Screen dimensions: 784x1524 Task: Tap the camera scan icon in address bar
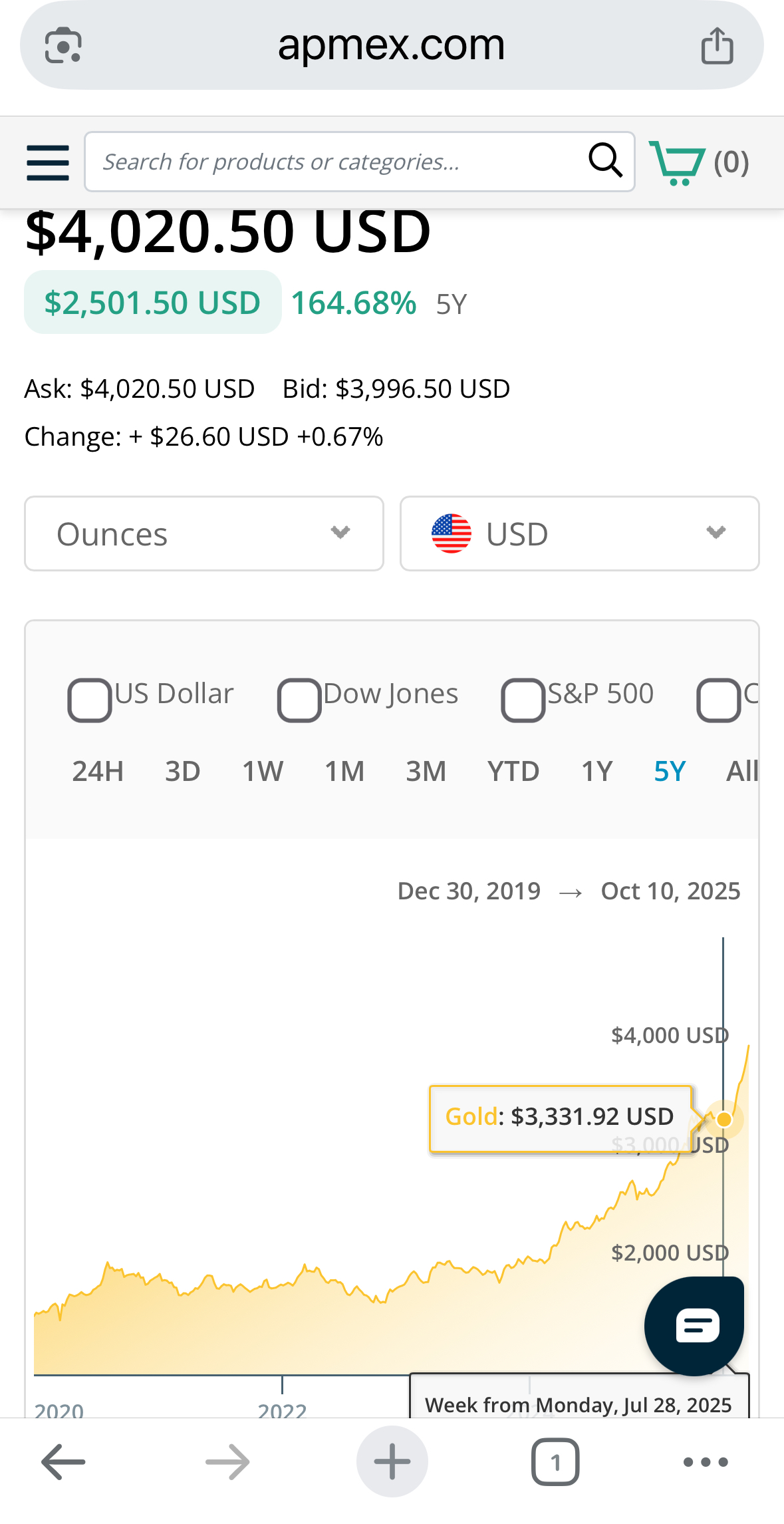click(x=63, y=46)
